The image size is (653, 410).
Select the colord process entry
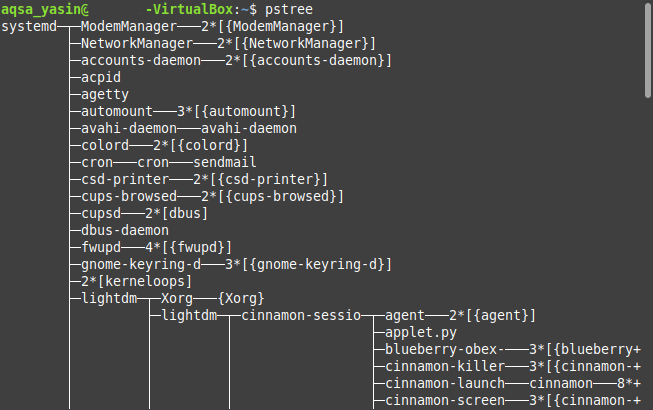click(x=105, y=145)
